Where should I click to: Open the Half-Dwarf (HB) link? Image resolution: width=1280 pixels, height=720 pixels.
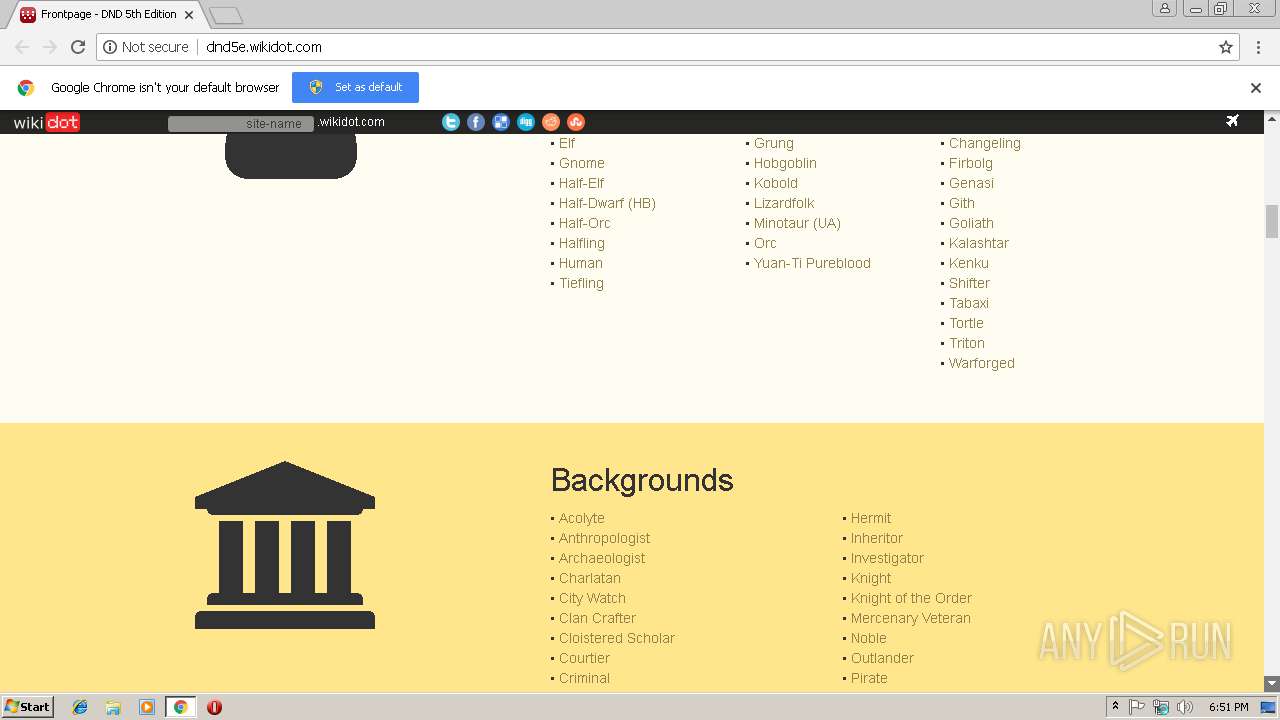pyautogui.click(x=607, y=203)
